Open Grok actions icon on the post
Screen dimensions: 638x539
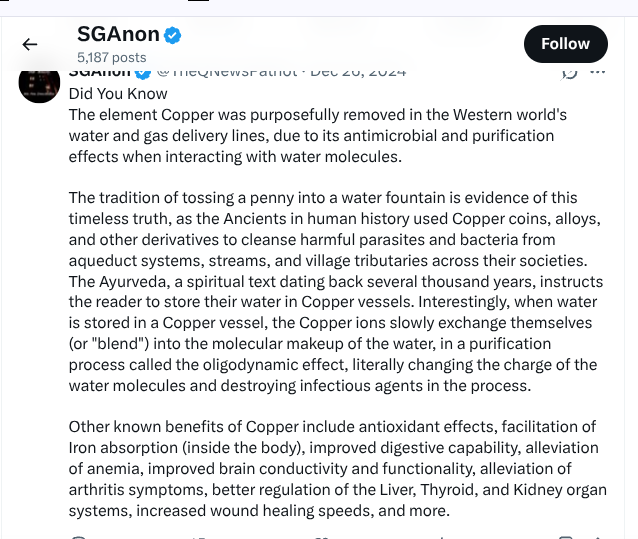point(570,72)
